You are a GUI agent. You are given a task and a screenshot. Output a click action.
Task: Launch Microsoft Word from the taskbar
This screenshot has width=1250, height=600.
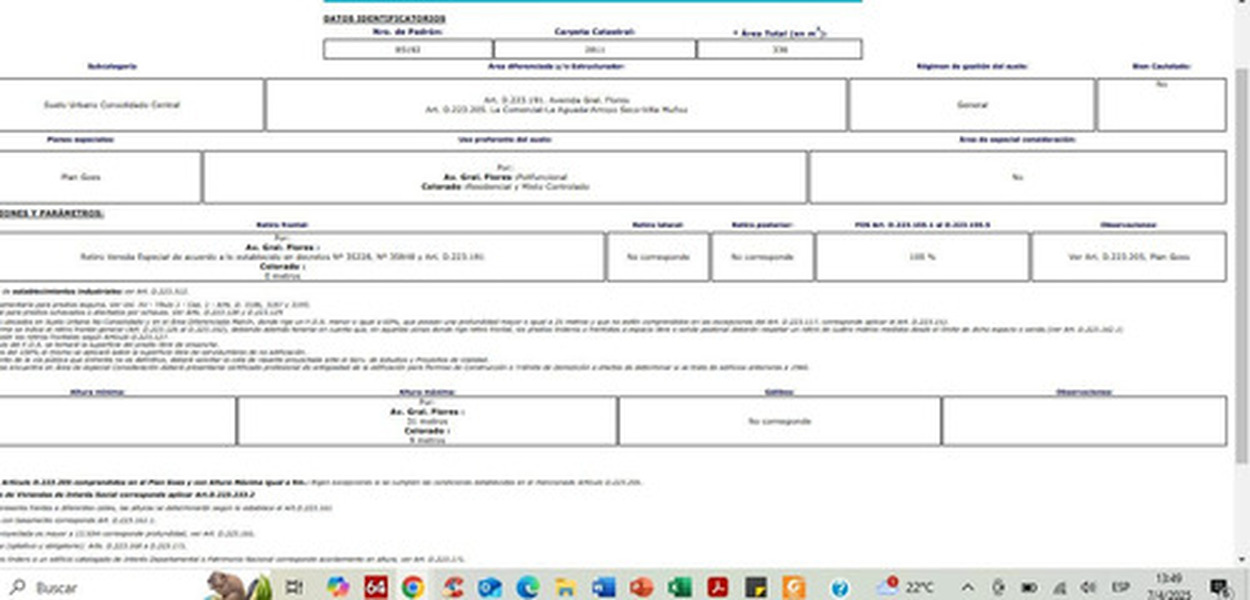click(603, 587)
